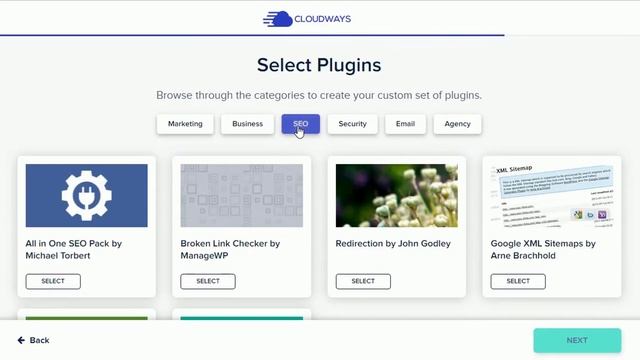640x360 pixels.
Task: Click the 'Broken Link Checker by ManageWP' title
Action: (x=230, y=249)
